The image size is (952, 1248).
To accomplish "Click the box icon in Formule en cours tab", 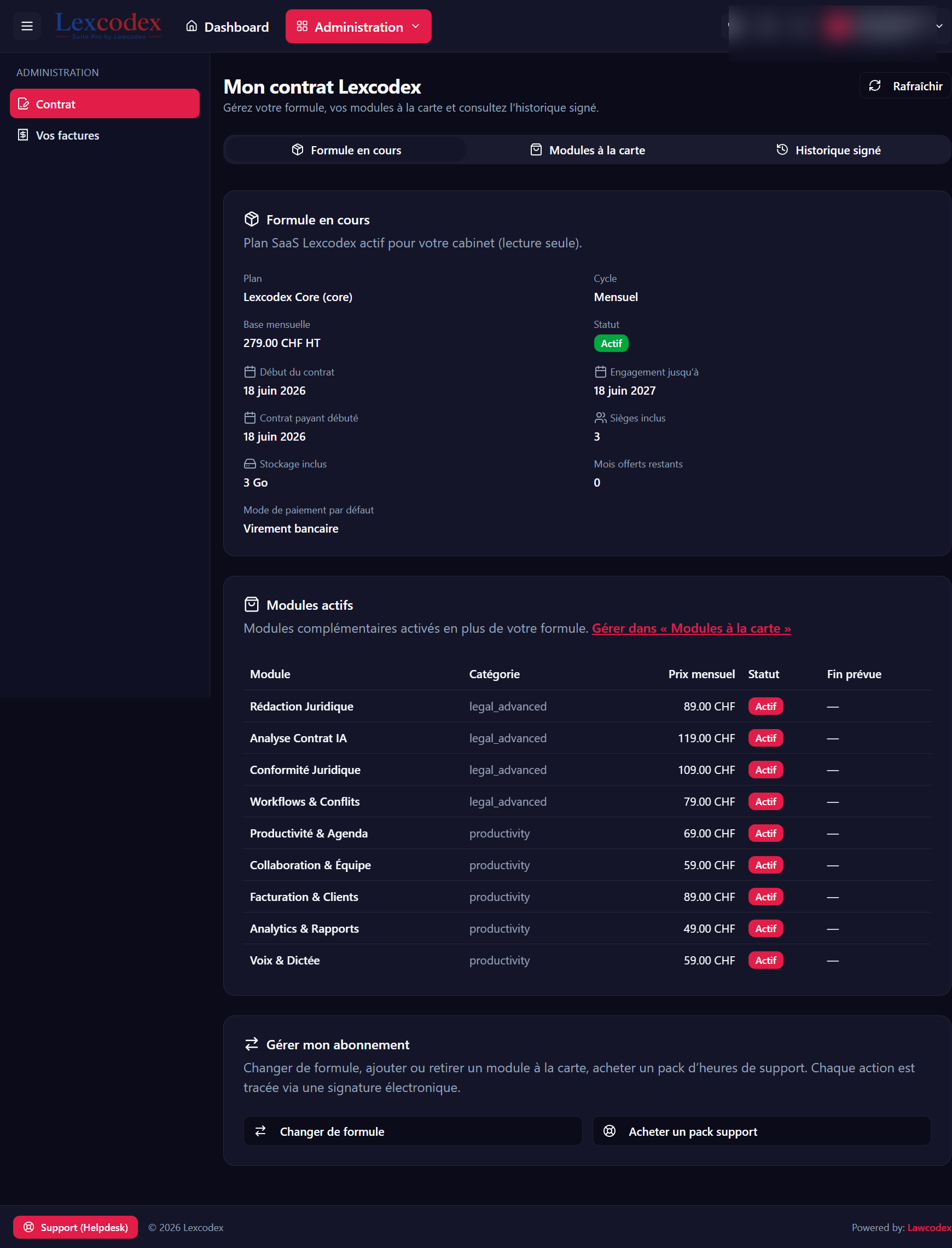I will tap(298, 149).
